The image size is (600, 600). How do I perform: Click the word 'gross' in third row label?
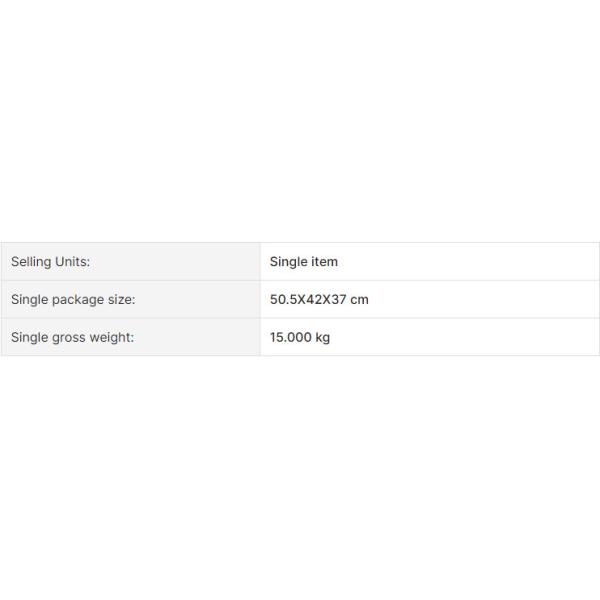[65, 338]
